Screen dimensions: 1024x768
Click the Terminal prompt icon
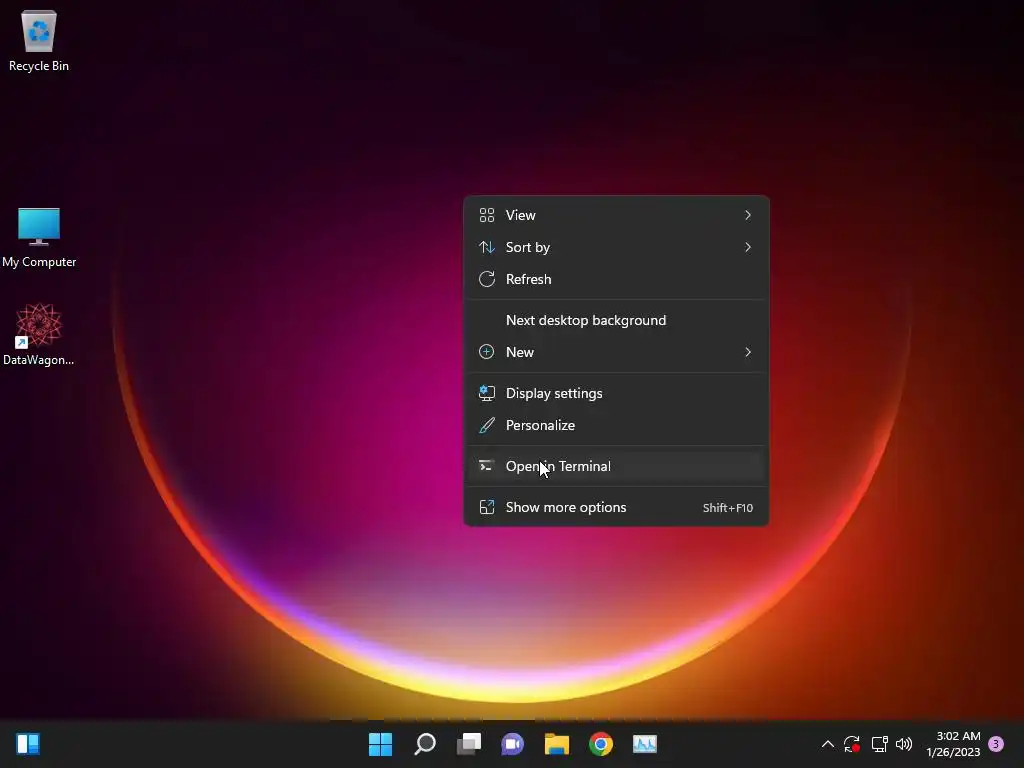point(486,466)
